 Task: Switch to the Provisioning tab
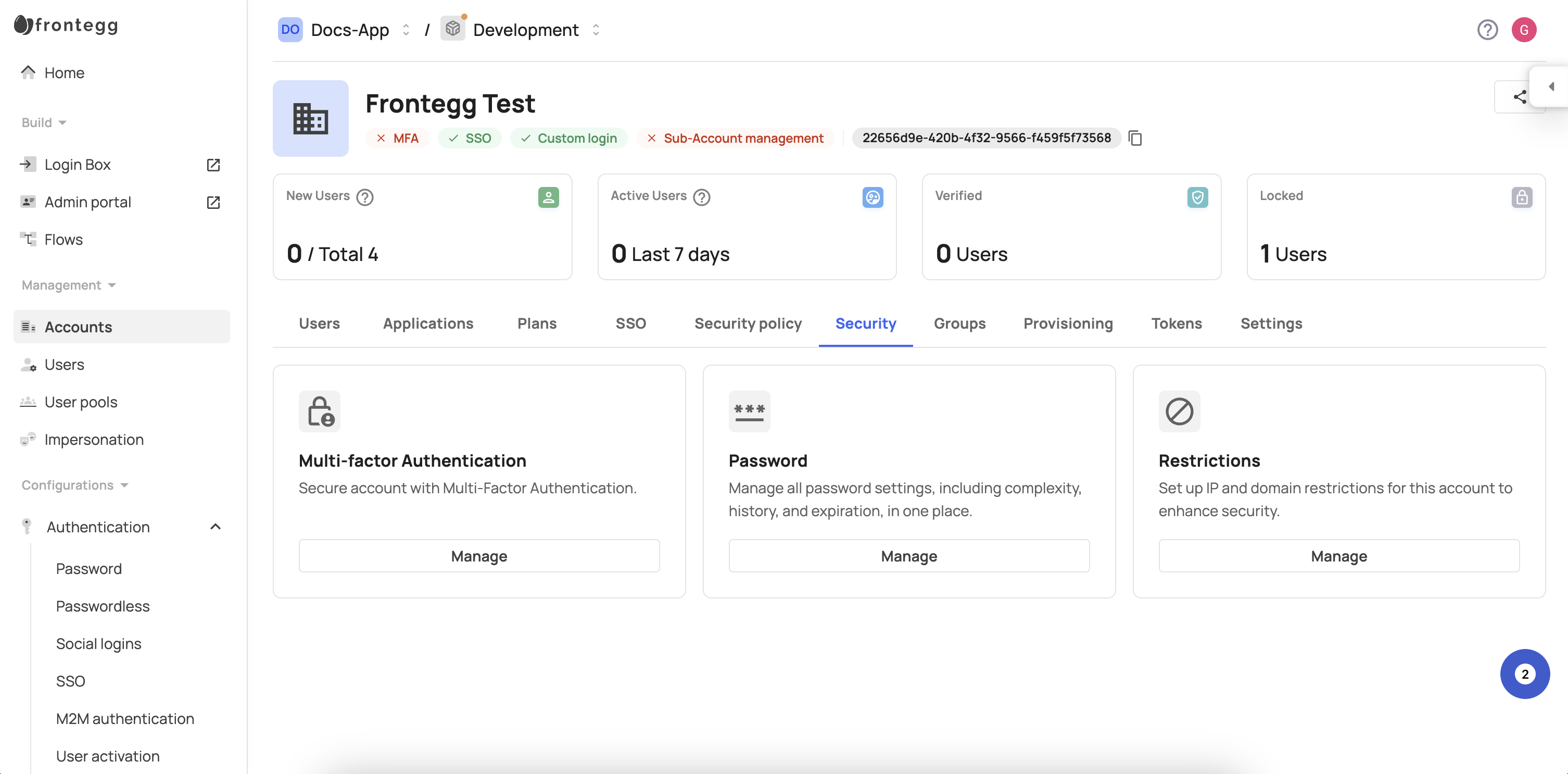1068,323
